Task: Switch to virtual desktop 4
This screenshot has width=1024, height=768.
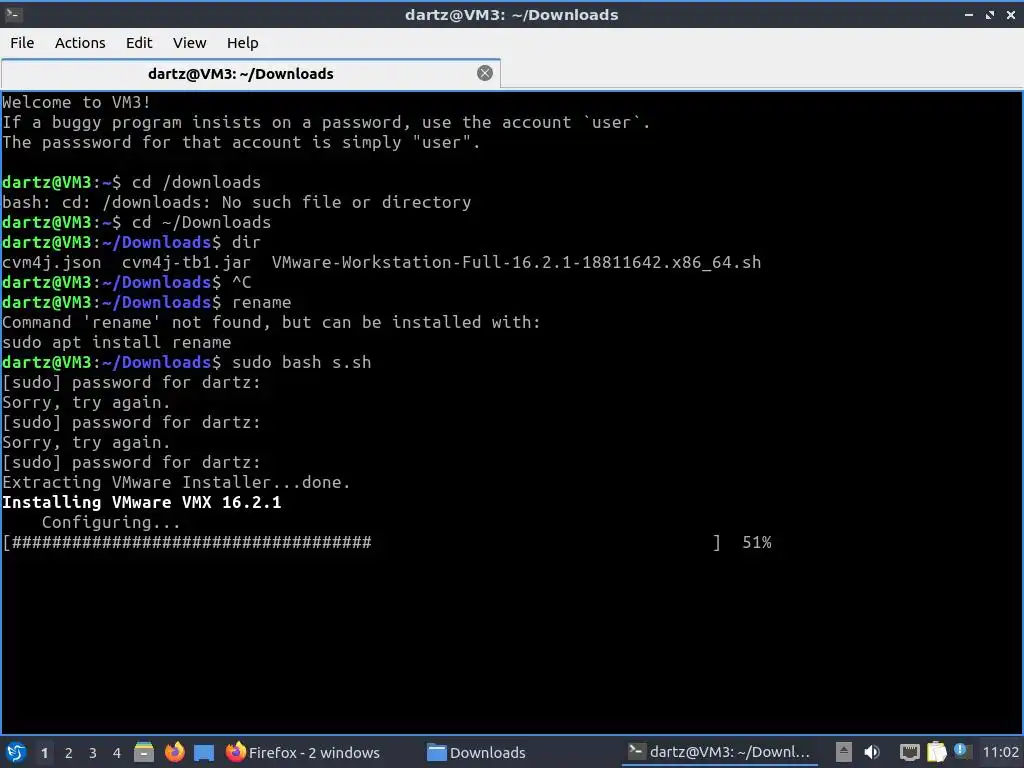Action: point(117,753)
